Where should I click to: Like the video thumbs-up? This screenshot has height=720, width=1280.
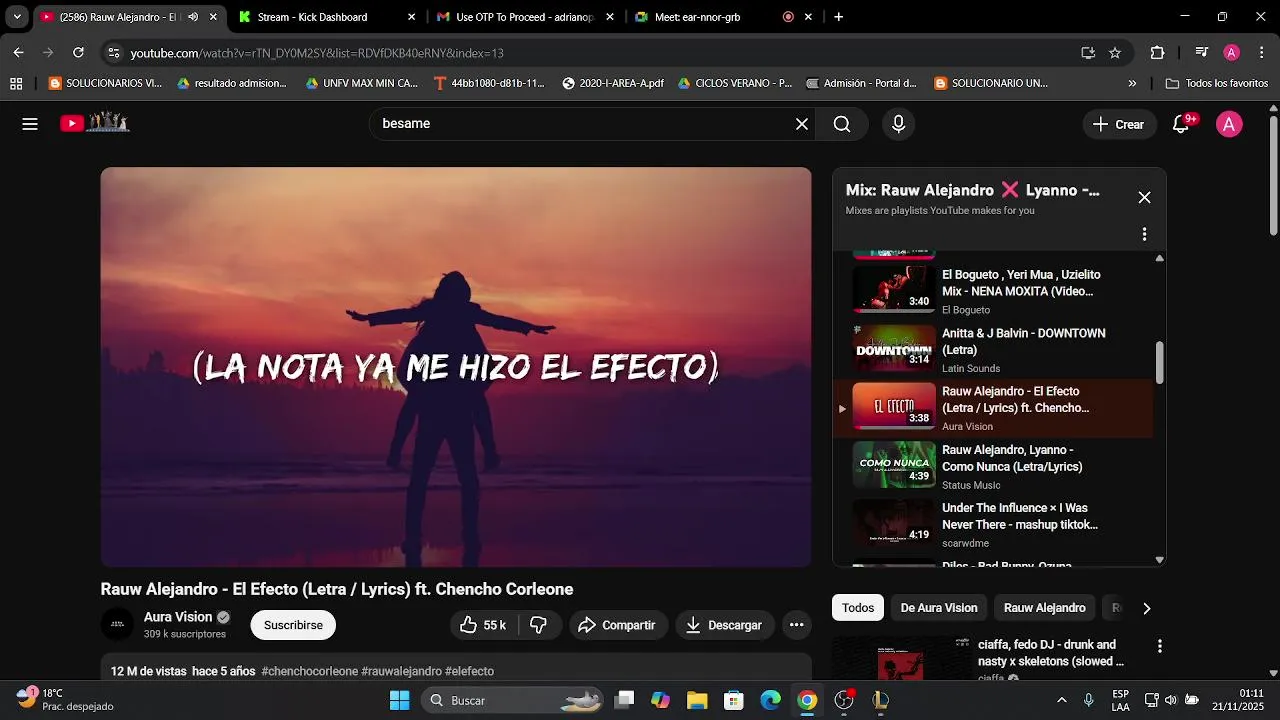[x=484, y=625]
